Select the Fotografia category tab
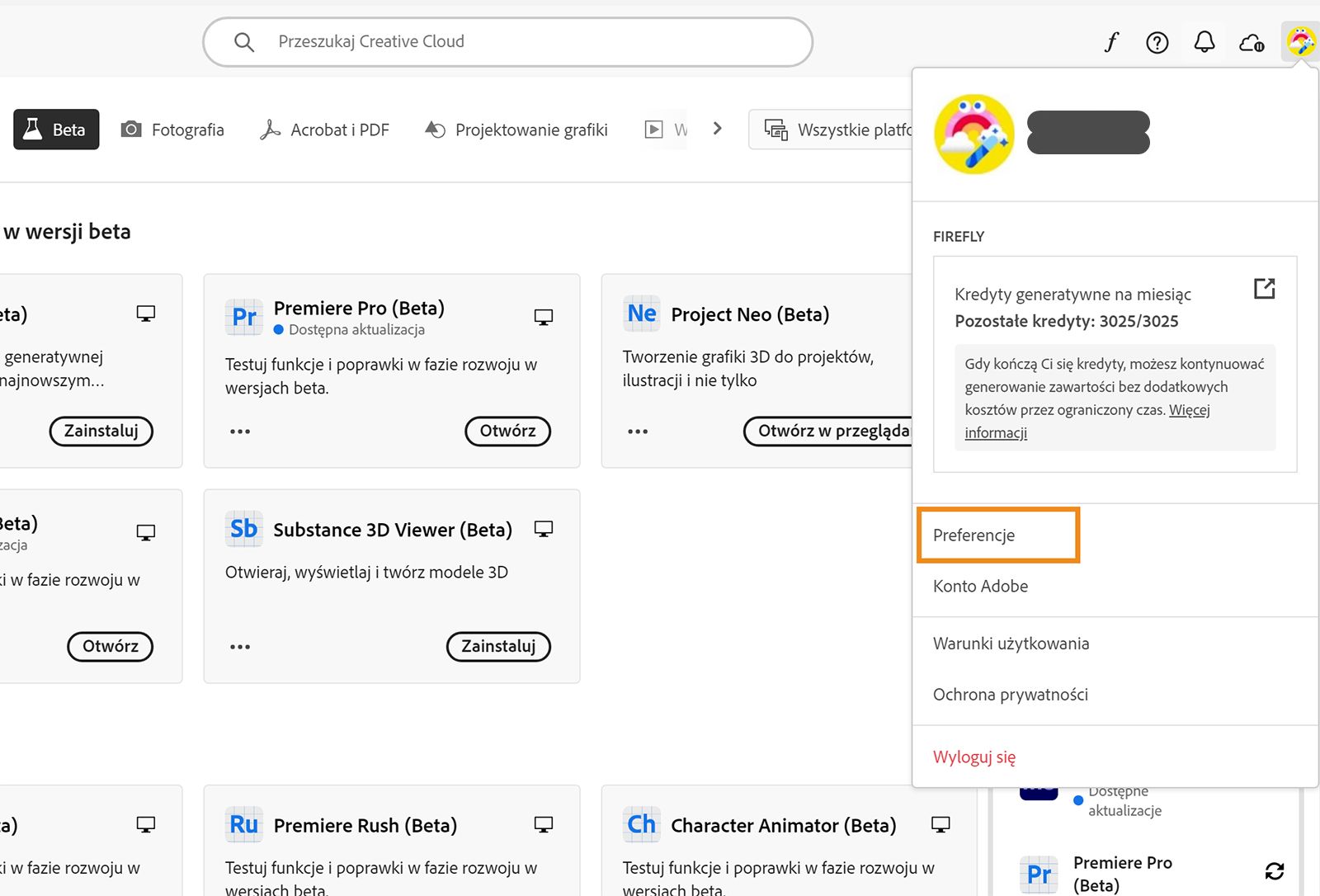 coord(172,130)
